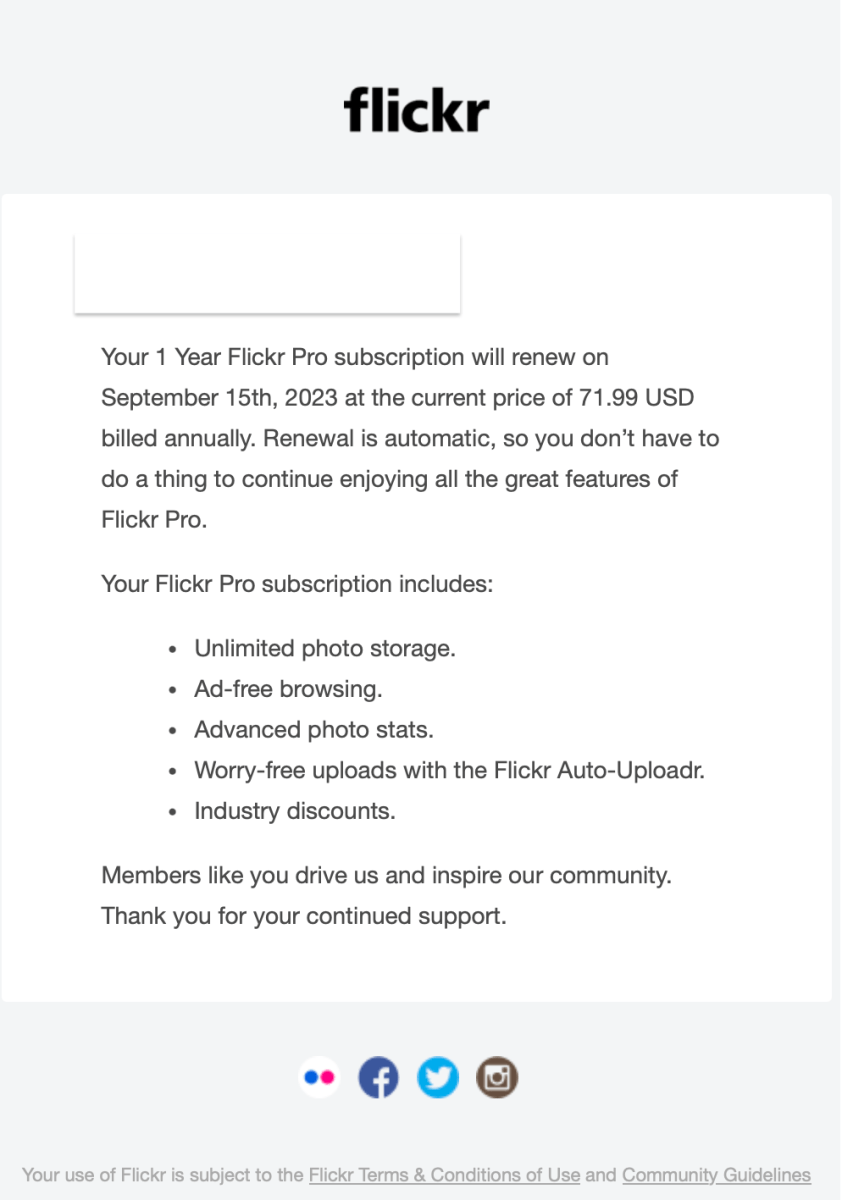The width and height of the screenshot is (842, 1200).
Task: Click "Your use of Flickr is subject" footer text
Action: 160,1175
